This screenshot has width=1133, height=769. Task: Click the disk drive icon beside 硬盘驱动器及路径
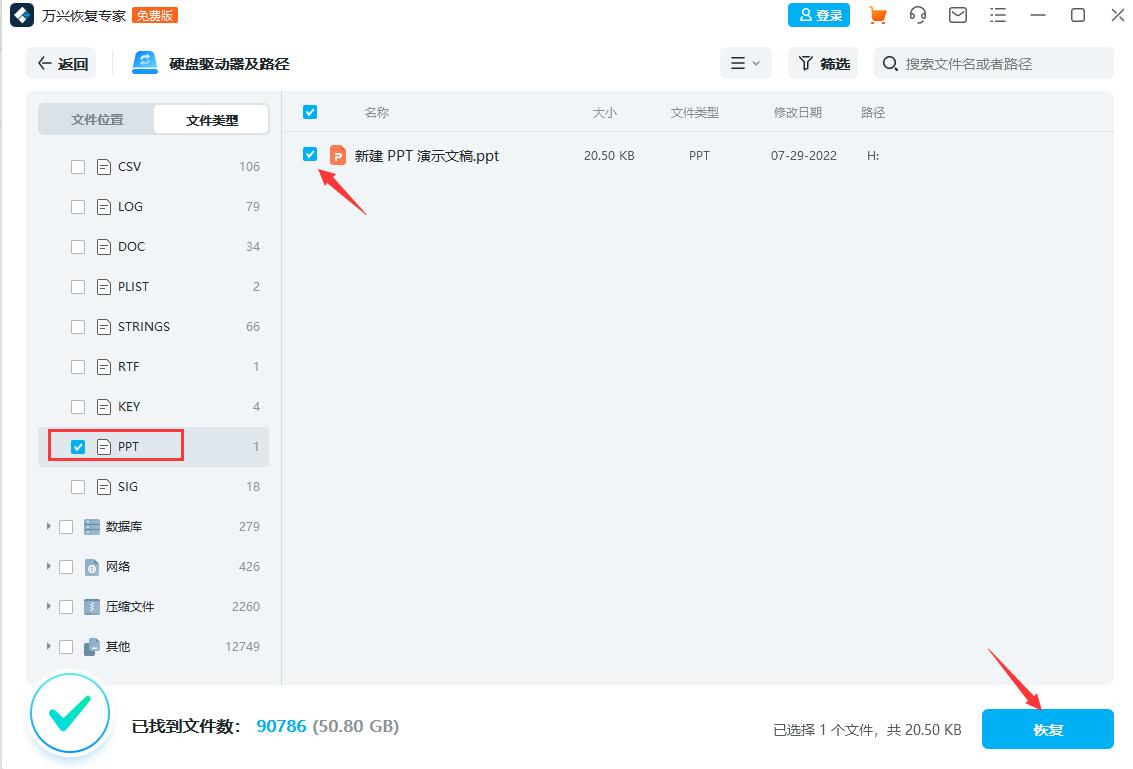pos(144,62)
